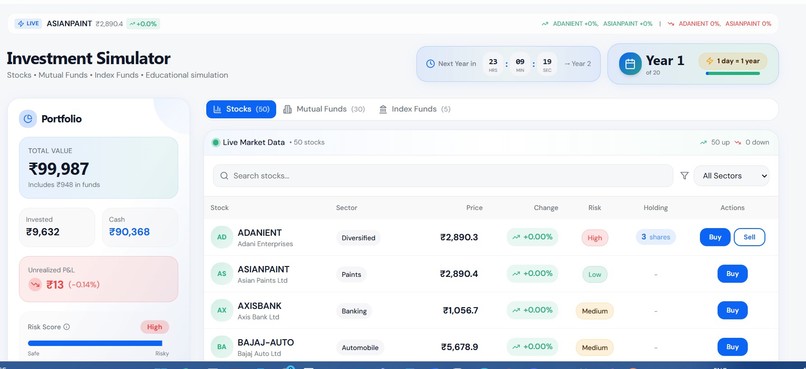The width and height of the screenshot is (806, 369).
Task: Click the High risk badge for ADANIENT
Action: pos(595,238)
